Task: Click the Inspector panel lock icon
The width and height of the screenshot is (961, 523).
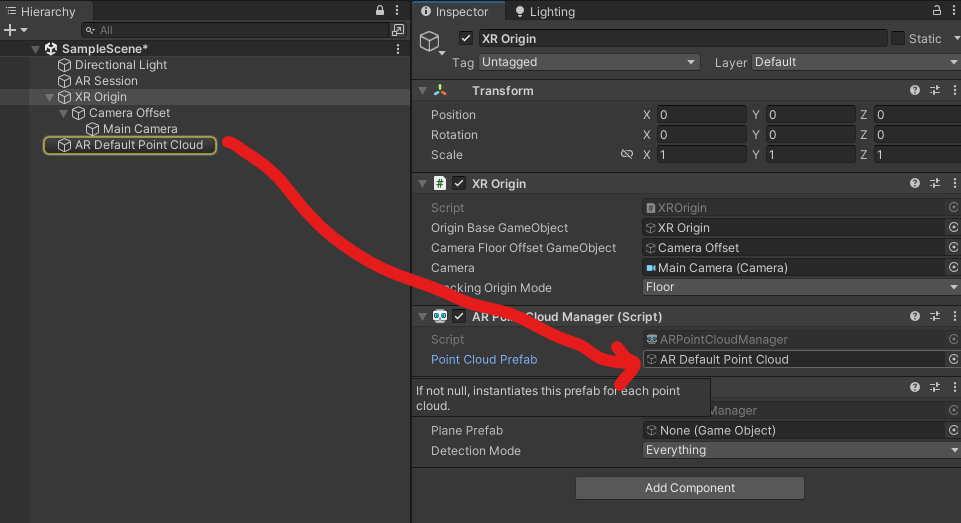Action: tap(936, 10)
